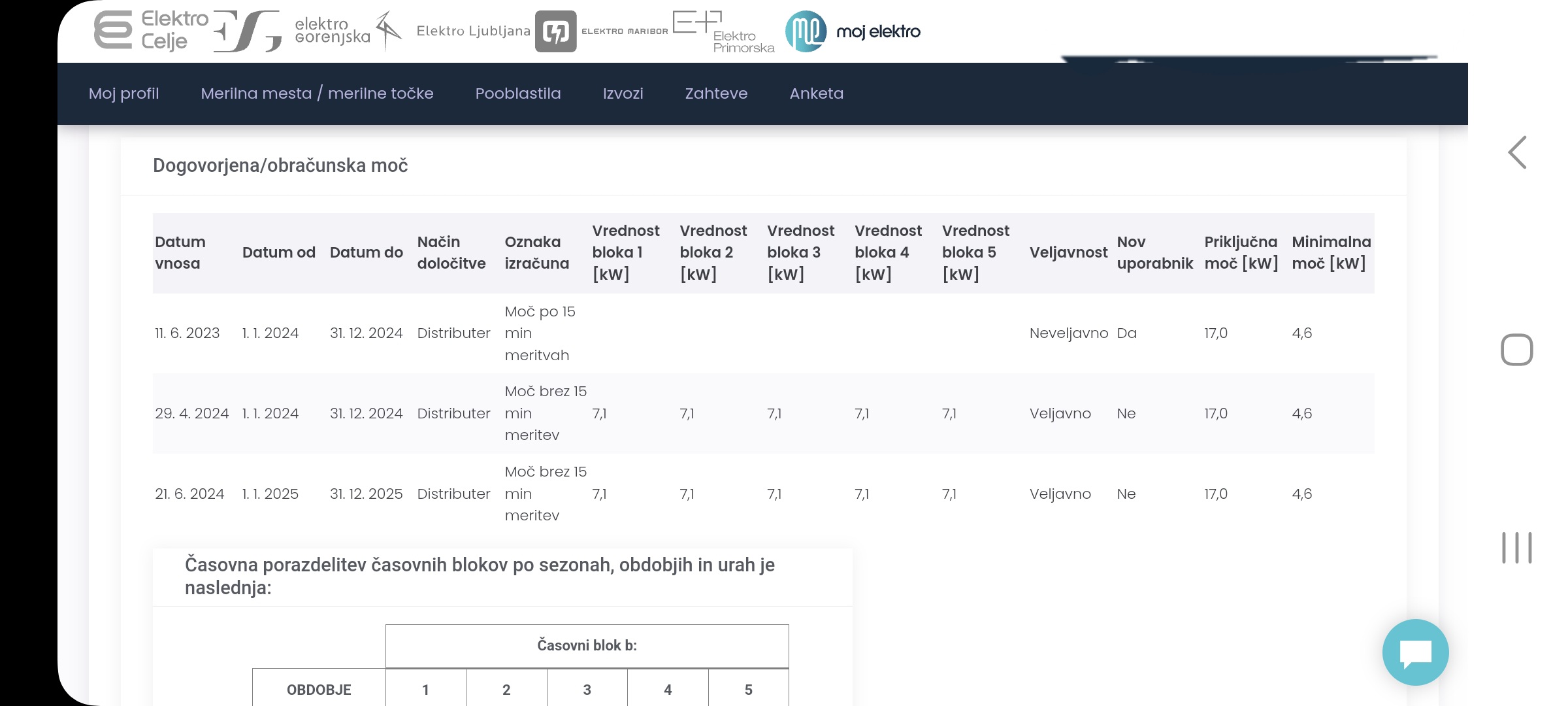Select the entry date 29. 4. 2024
1568x706 pixels.
point(192,414)
